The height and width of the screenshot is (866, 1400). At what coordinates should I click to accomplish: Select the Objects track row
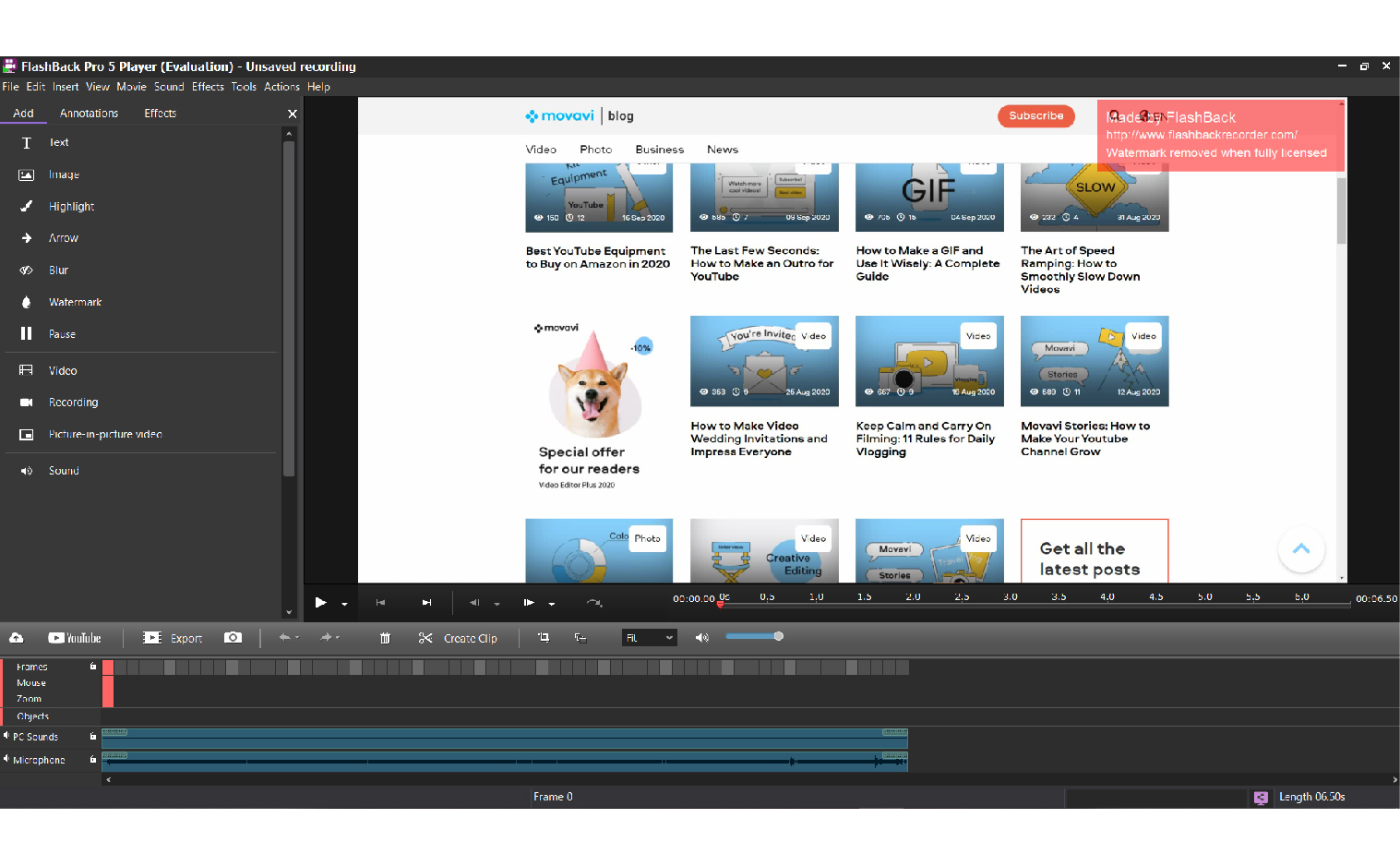(700, 716)
